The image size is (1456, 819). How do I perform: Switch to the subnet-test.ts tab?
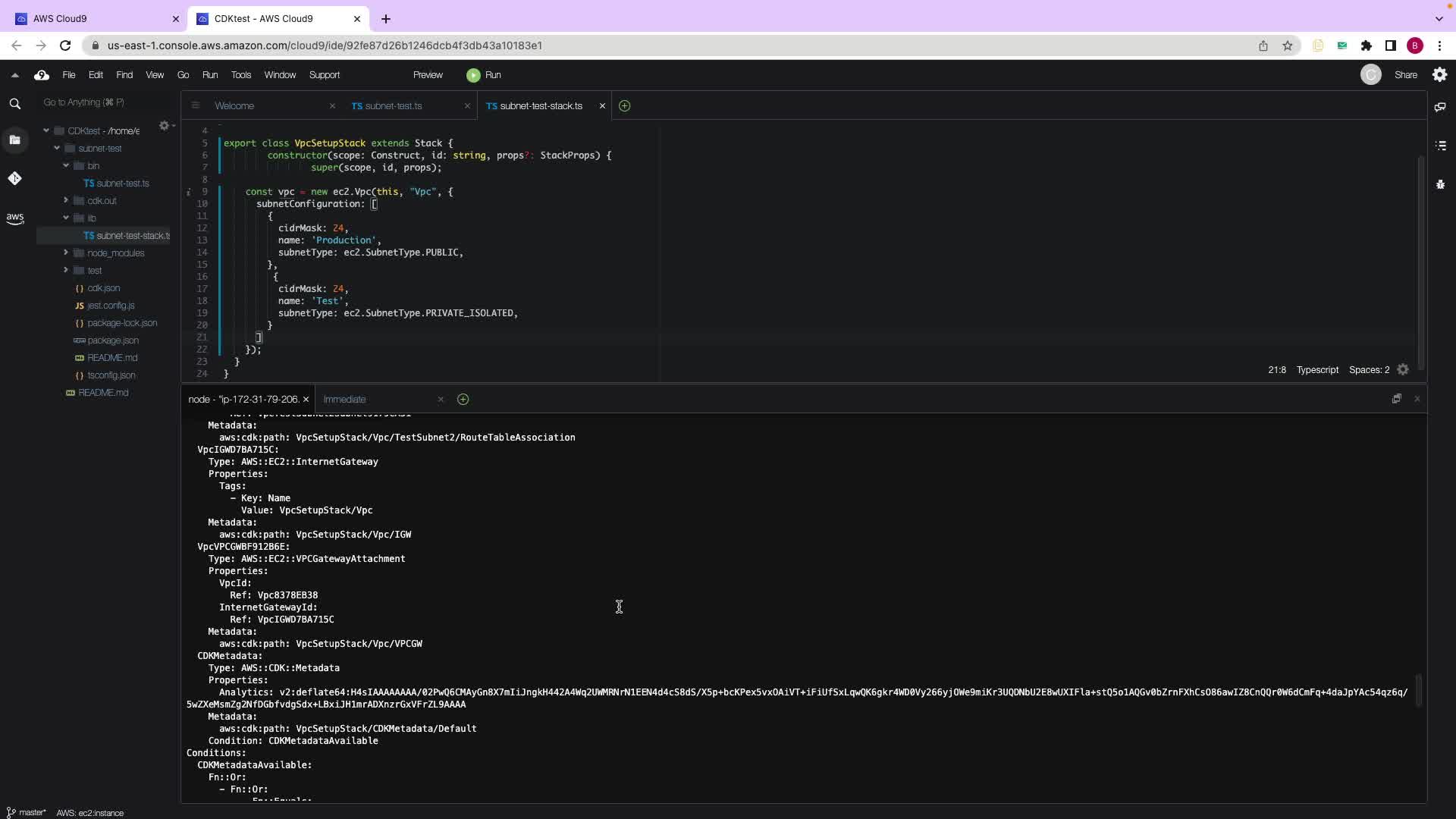pos(393,106)
